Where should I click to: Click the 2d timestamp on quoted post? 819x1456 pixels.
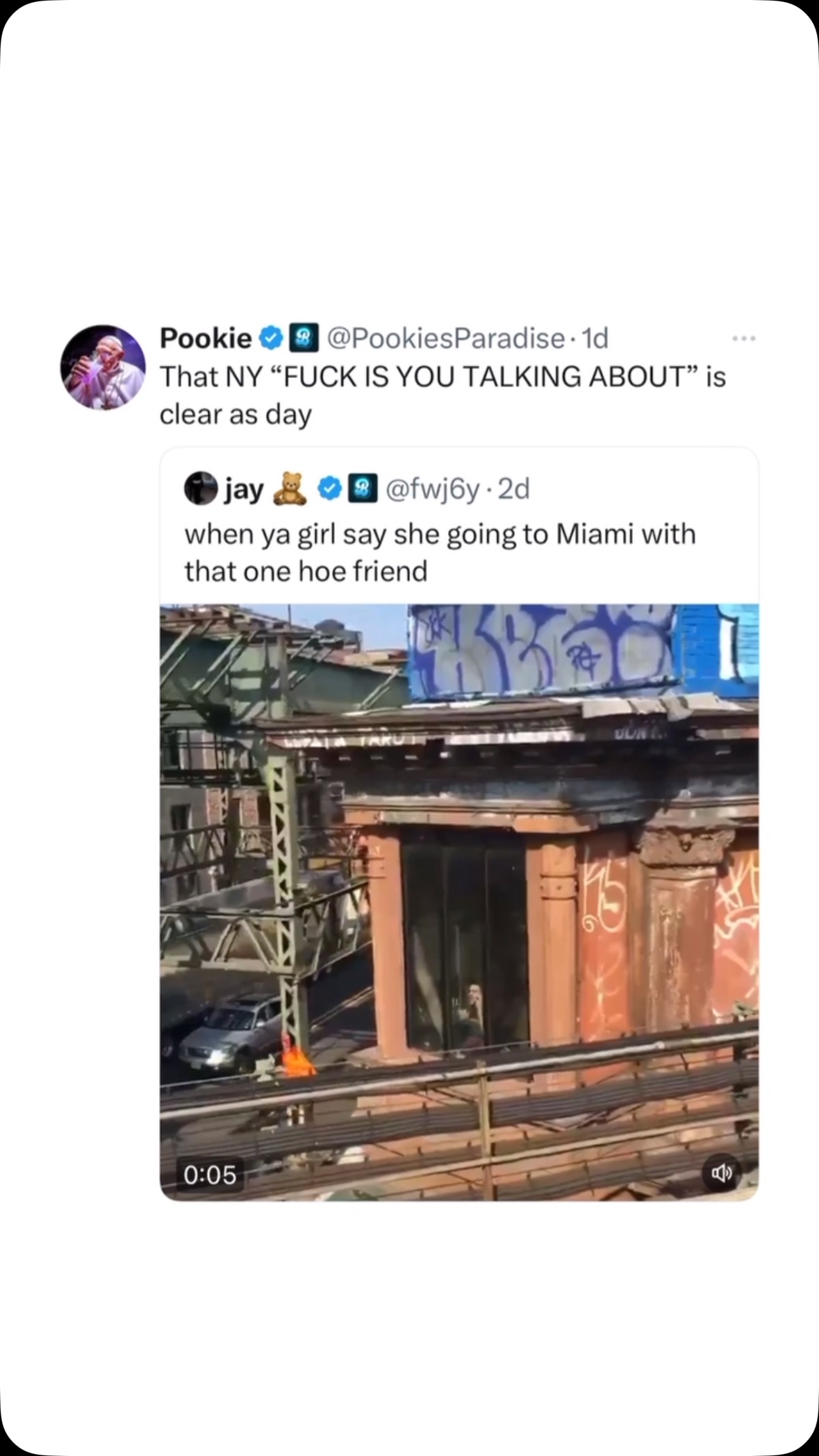pyautogui.click(x=514, y=489)
